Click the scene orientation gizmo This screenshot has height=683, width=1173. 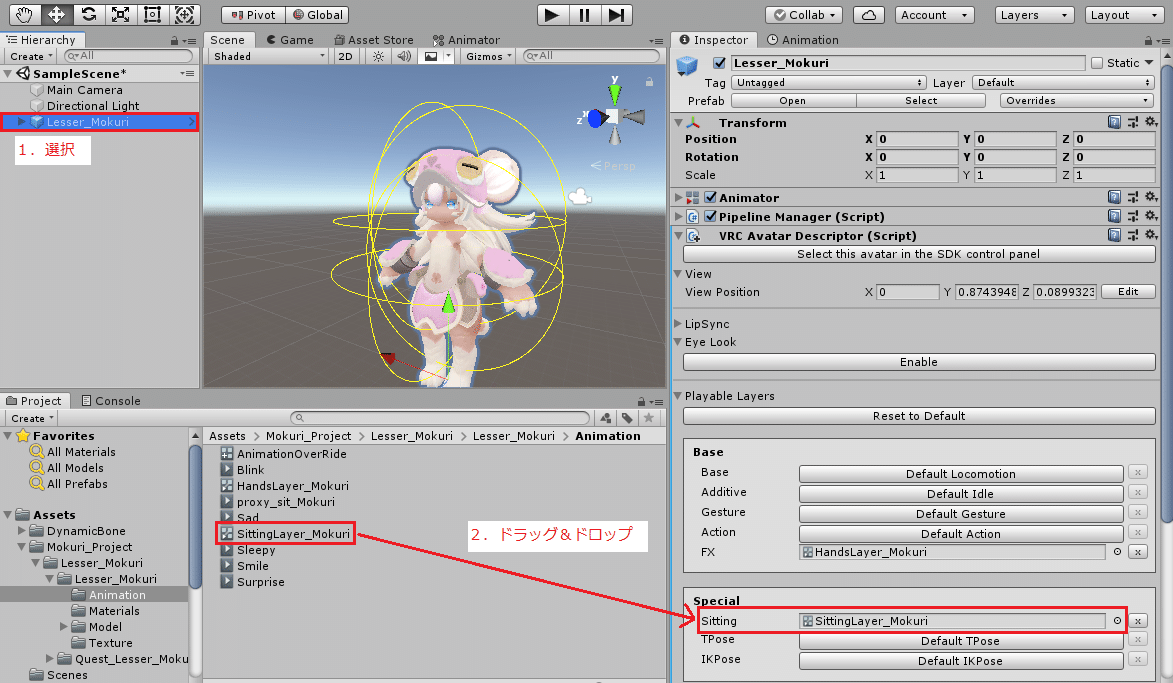[x=613, y=116]
